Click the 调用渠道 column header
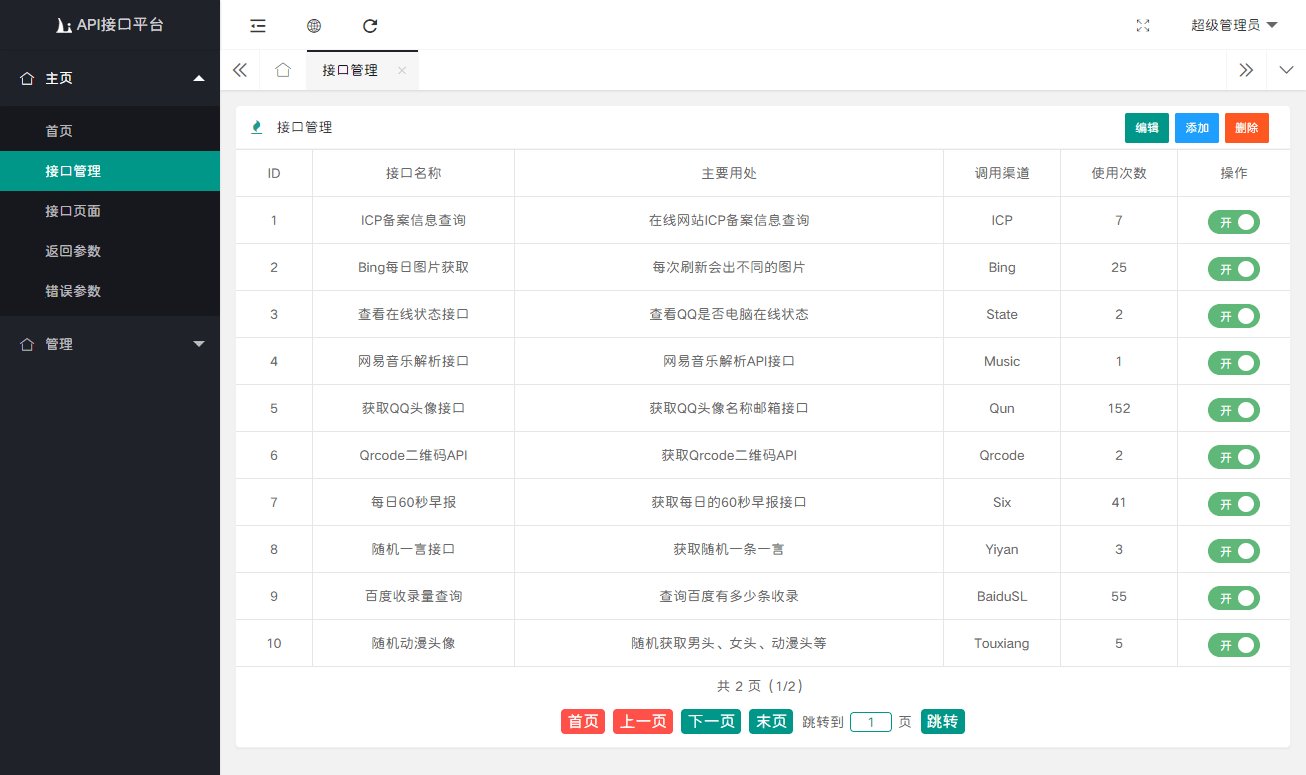This screenshot has width=1306, height=775. point(1002,173)
